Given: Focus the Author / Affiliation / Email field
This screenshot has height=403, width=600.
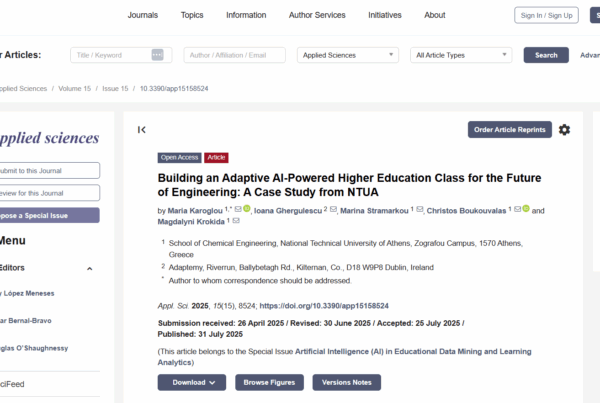Looking at the screenshot, I should 235,55.
